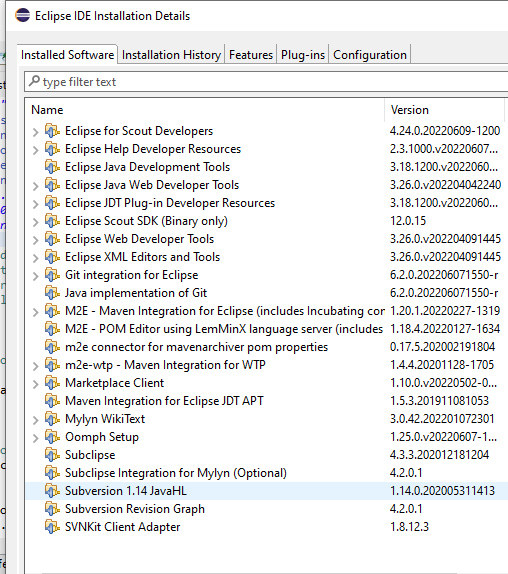Open the Features tab
This screenshot has width=508, height=574.
point(251,55)
